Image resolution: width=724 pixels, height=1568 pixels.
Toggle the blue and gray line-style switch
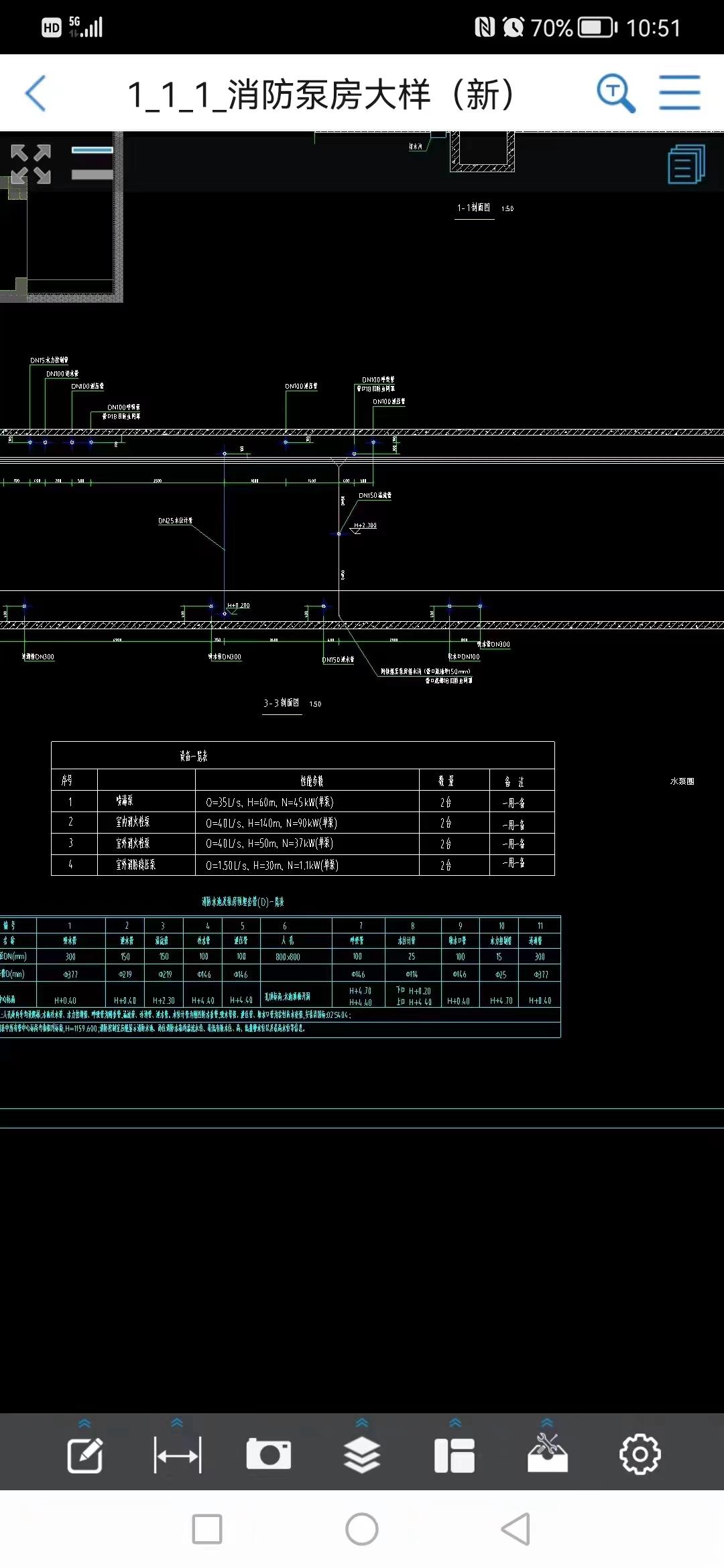pyautogui.click(x=92, y=163)
